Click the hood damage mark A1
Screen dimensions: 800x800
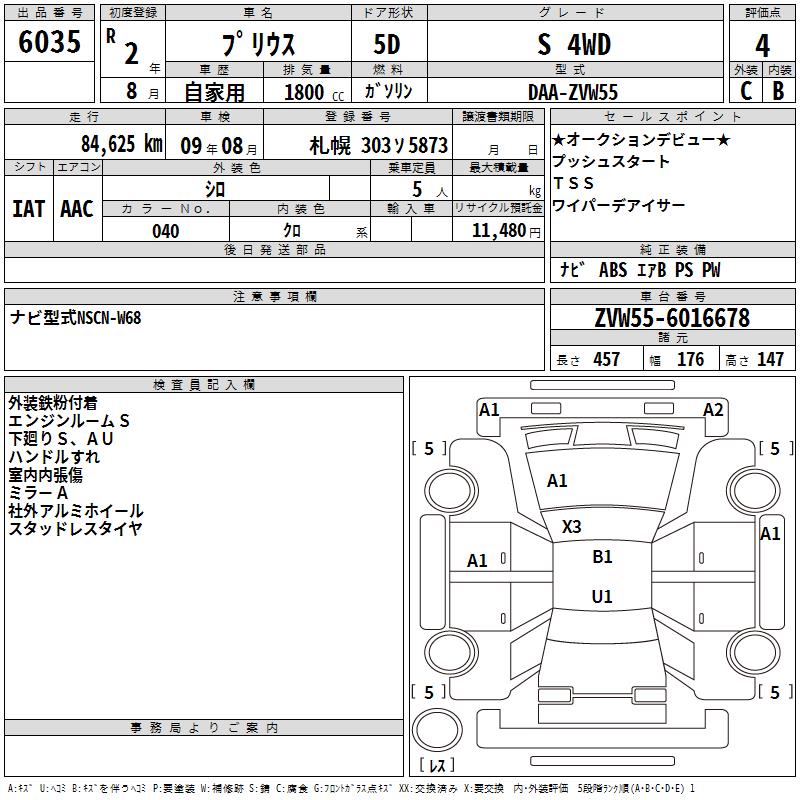[557, 481]
